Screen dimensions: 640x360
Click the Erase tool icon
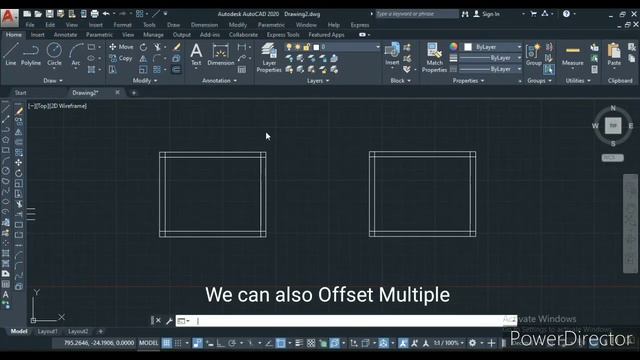177,47
